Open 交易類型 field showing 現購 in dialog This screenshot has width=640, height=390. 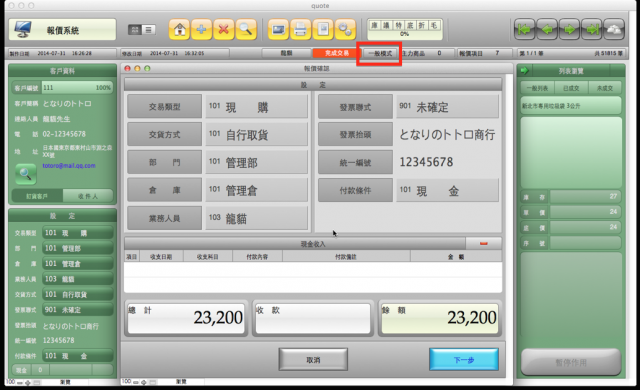pyautogui.click(x=256, y=107)
